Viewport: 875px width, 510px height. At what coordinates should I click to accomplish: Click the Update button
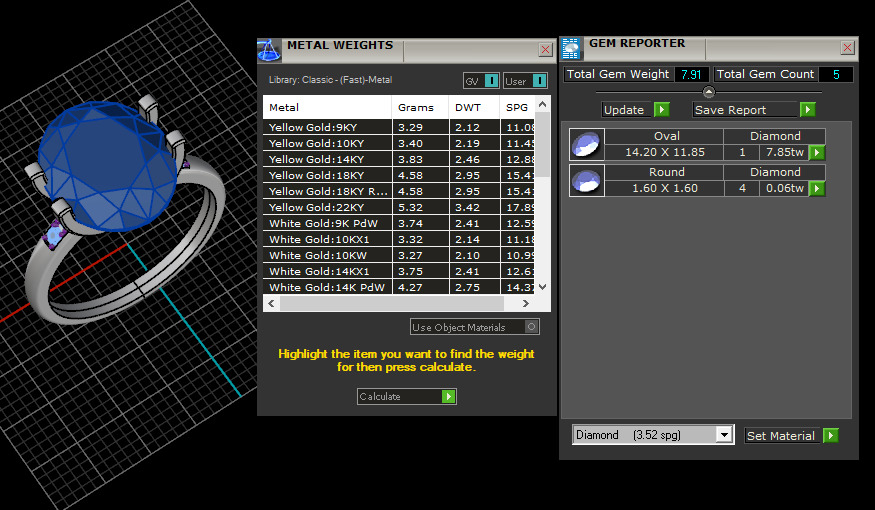(628, 110)
